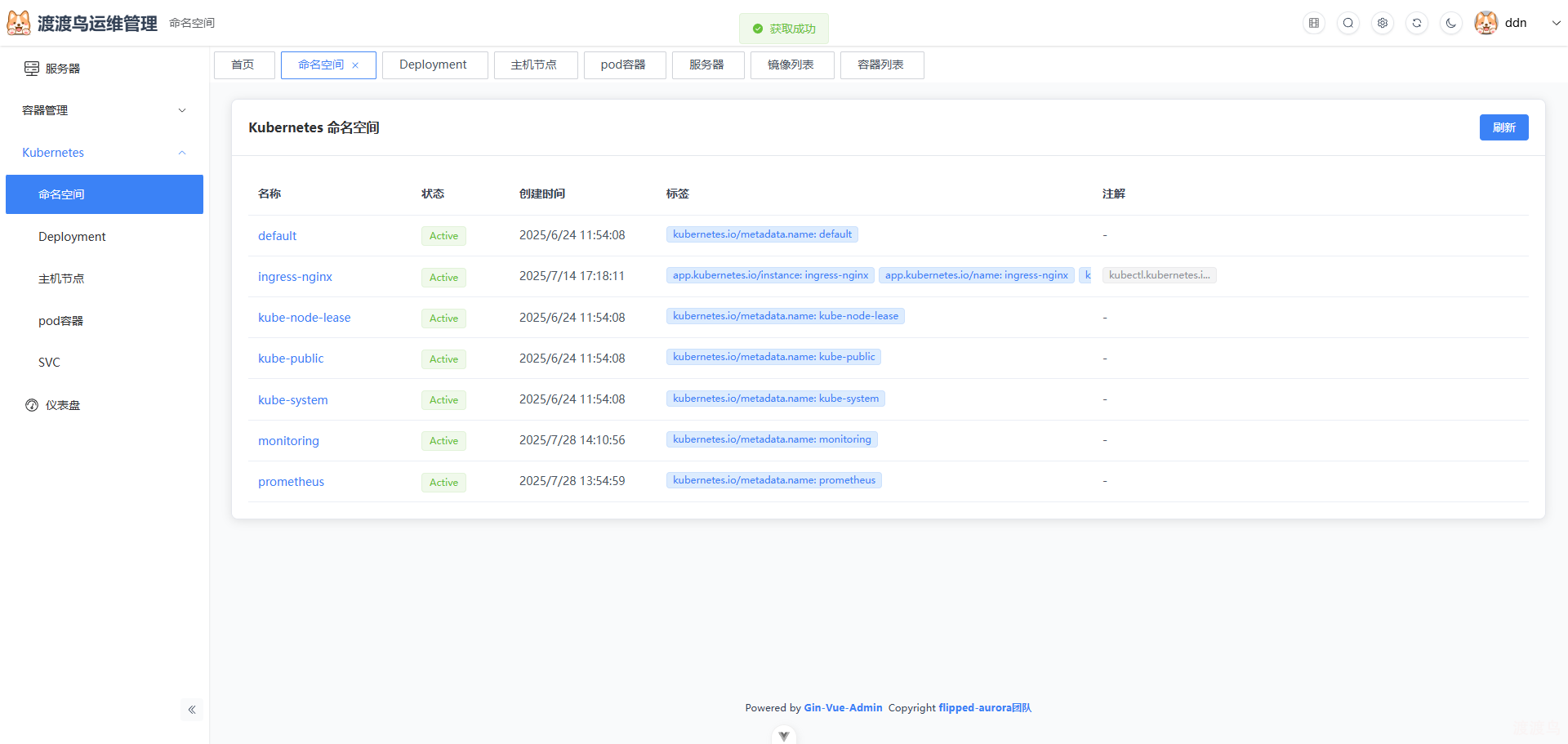Click the dodo bird logo top left
The image size is (1568, 744).
click(x=19, y=23)
